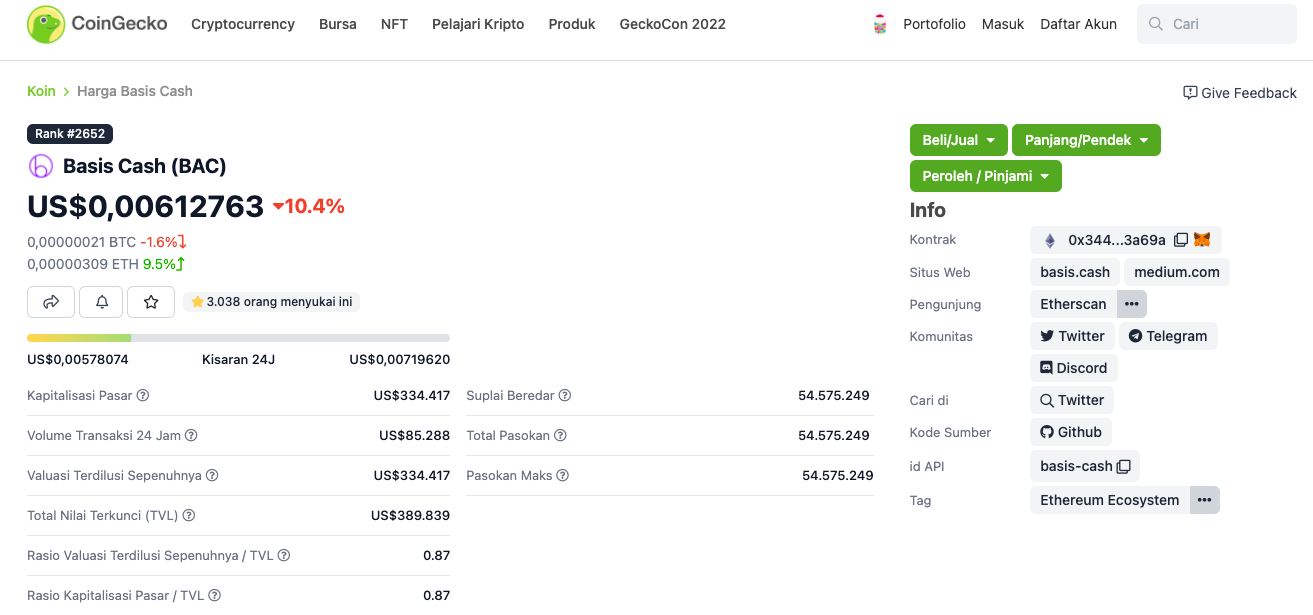Show more tags beside Ethereum Ecosystem

click(x=1204, y=500)
